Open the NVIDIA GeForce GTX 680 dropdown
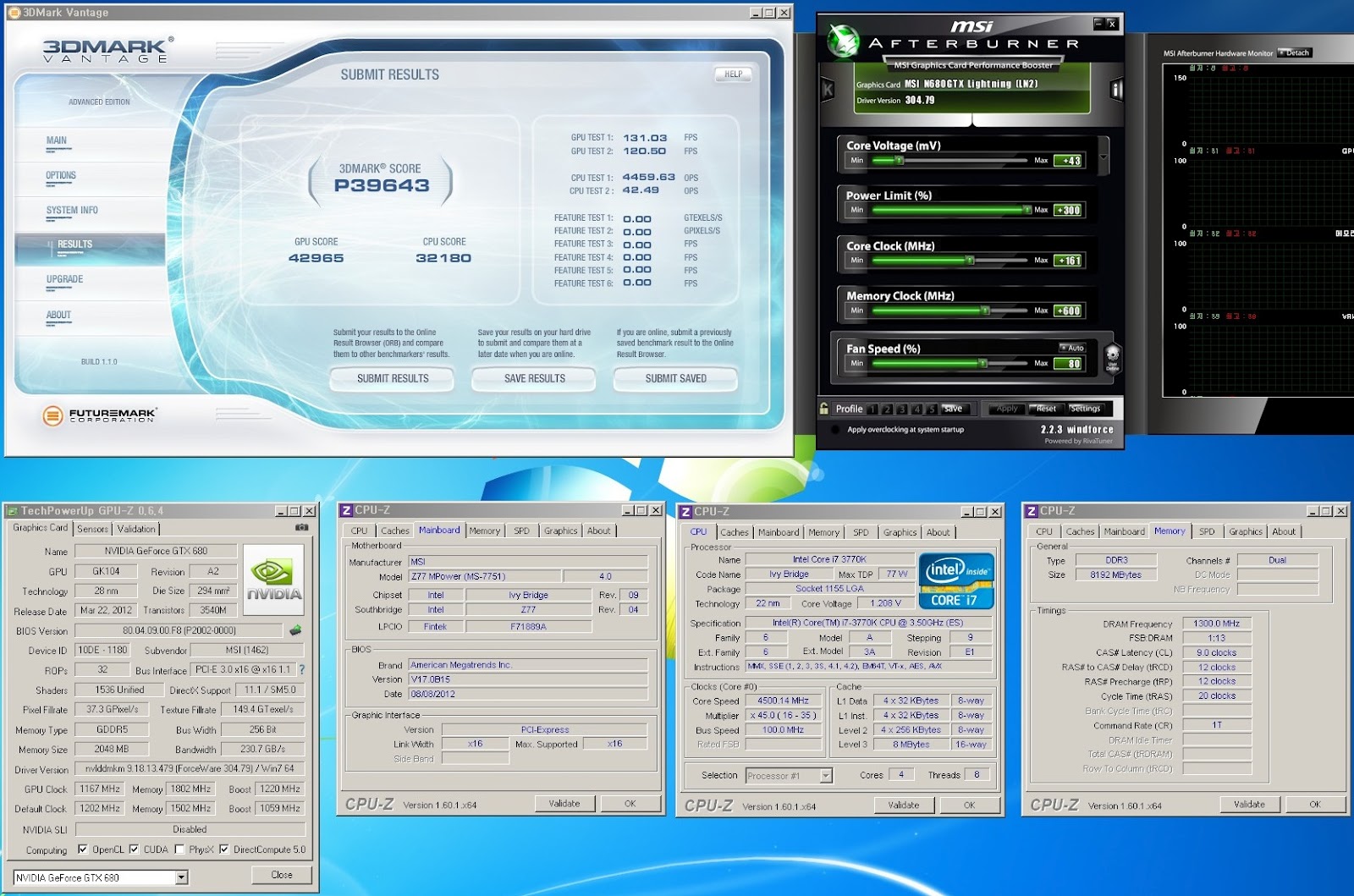This screenshot has width=1354, height=896. coord(181,877)
